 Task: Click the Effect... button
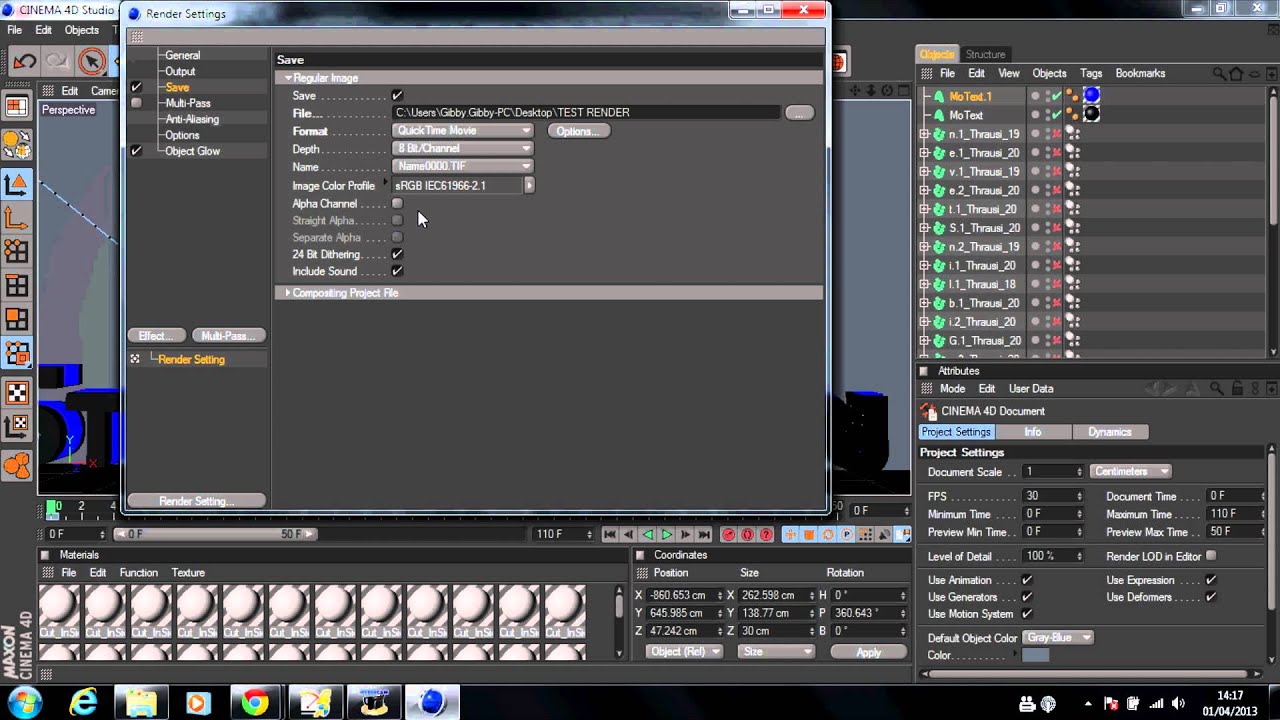click(157, 336)
